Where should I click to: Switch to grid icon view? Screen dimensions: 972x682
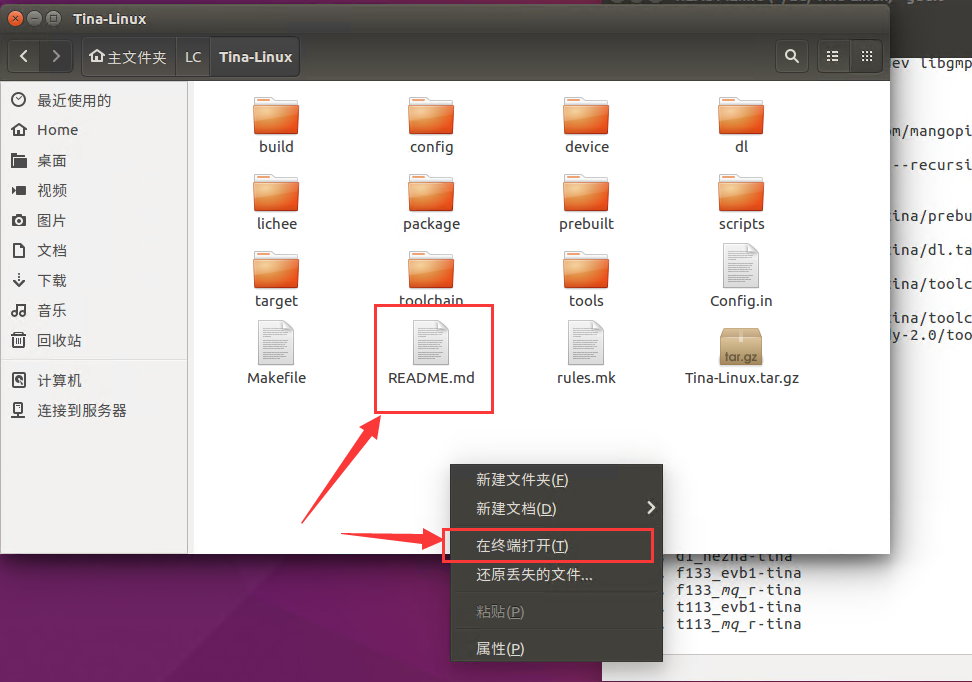(867, 56)
